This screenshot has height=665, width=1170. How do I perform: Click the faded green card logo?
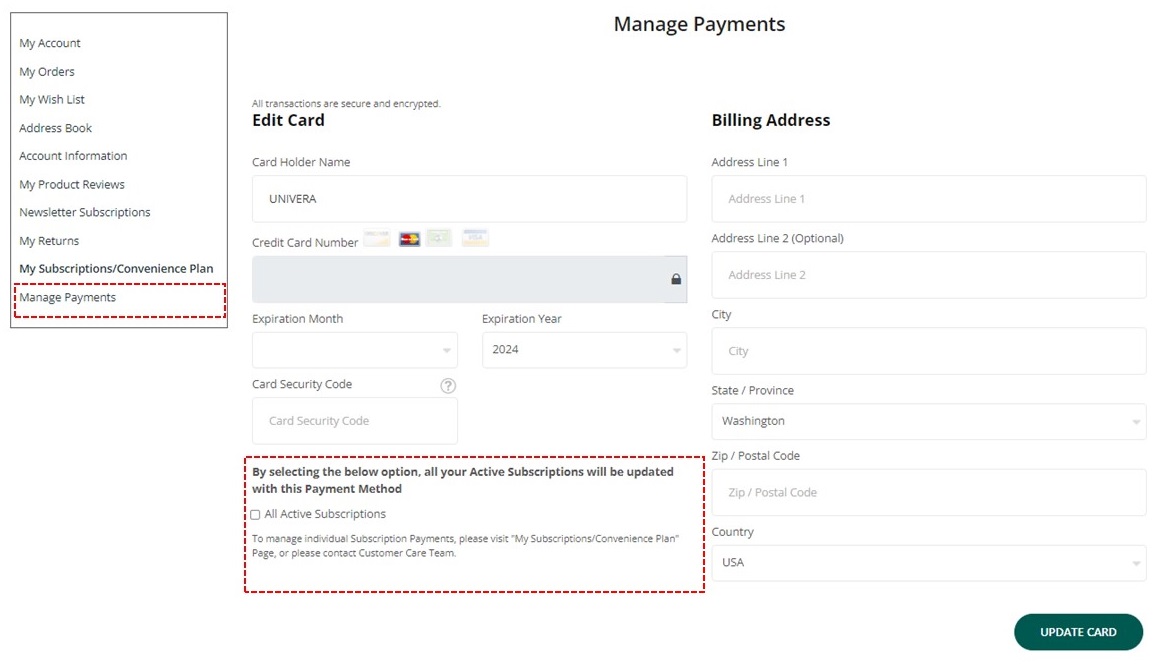tap(439, 239)
